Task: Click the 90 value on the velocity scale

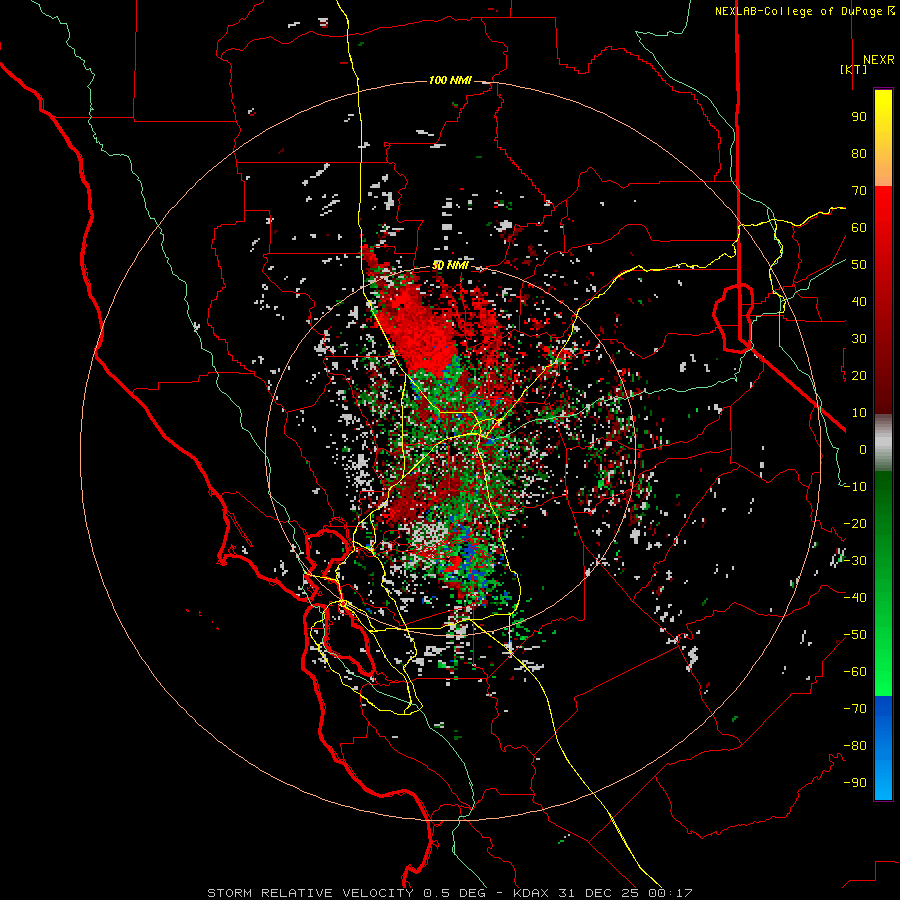Action: (859, 117)
